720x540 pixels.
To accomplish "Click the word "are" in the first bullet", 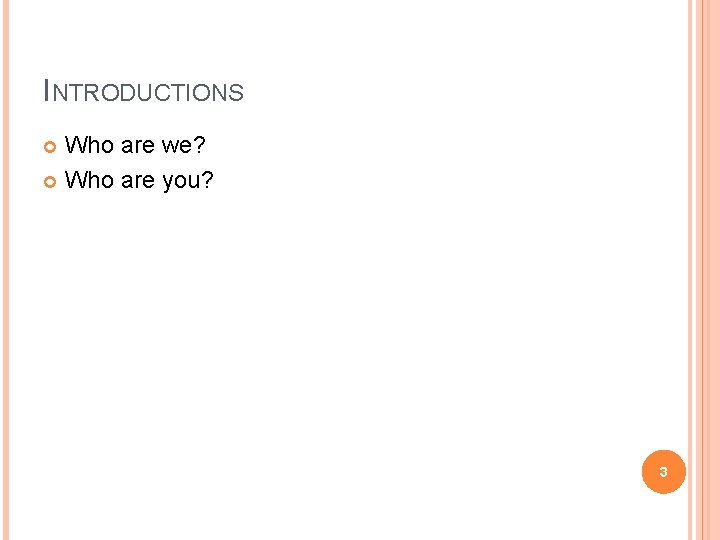I will click(x=139, y=146).
